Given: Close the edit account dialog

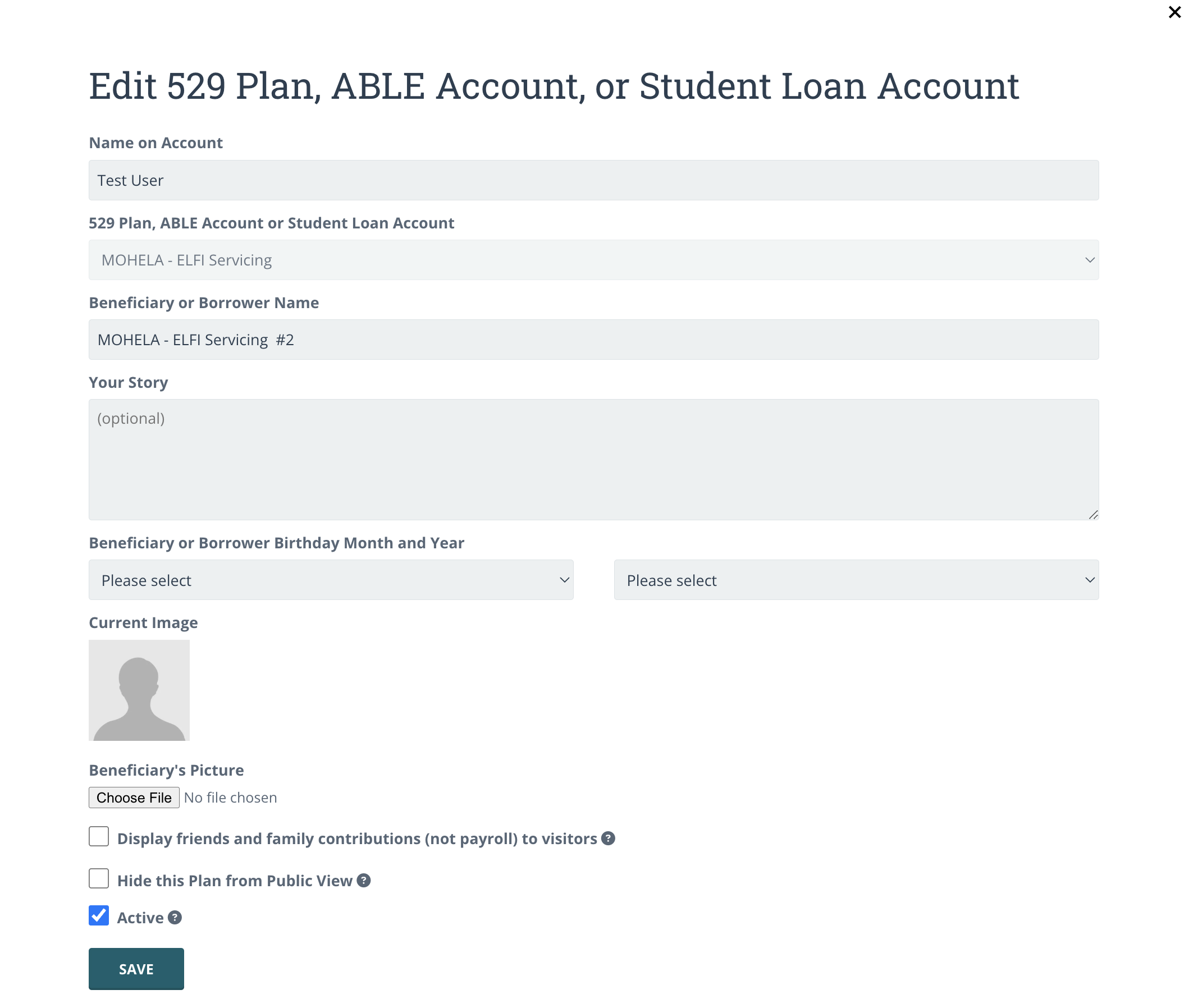Looking at the screenshot, I should tap(1174, 12).
